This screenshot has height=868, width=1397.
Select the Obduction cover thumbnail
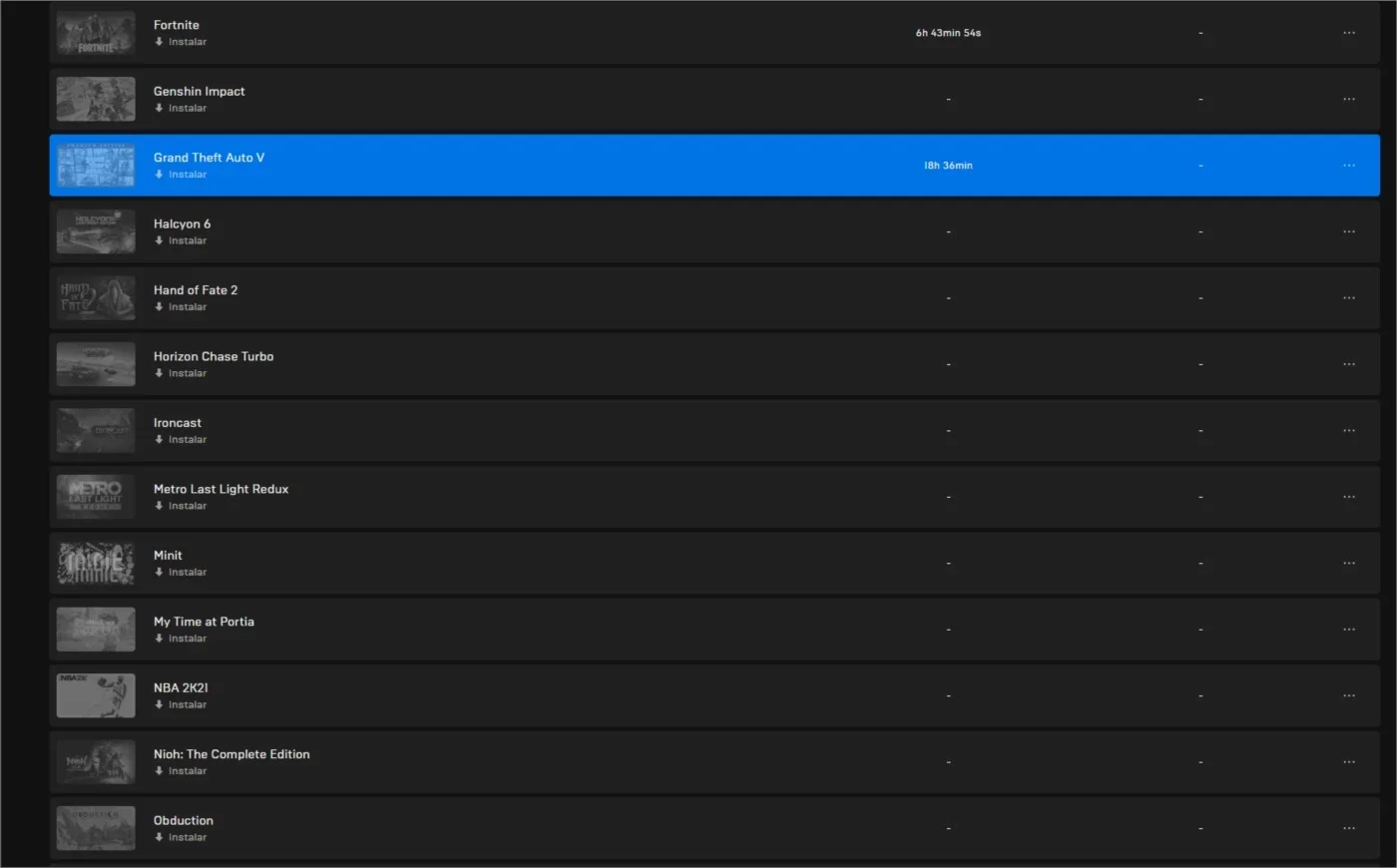coord(96,828)
